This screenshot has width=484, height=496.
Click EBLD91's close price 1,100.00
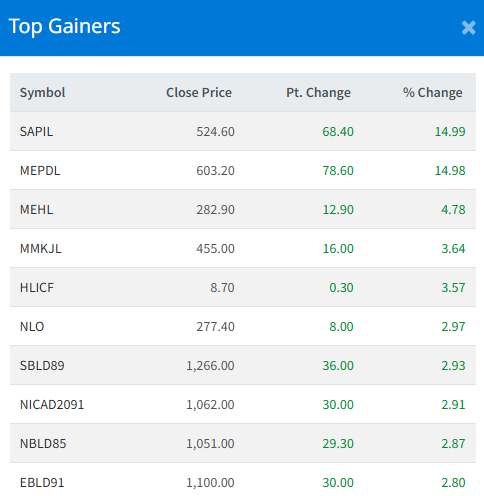(x=210, y=483)
